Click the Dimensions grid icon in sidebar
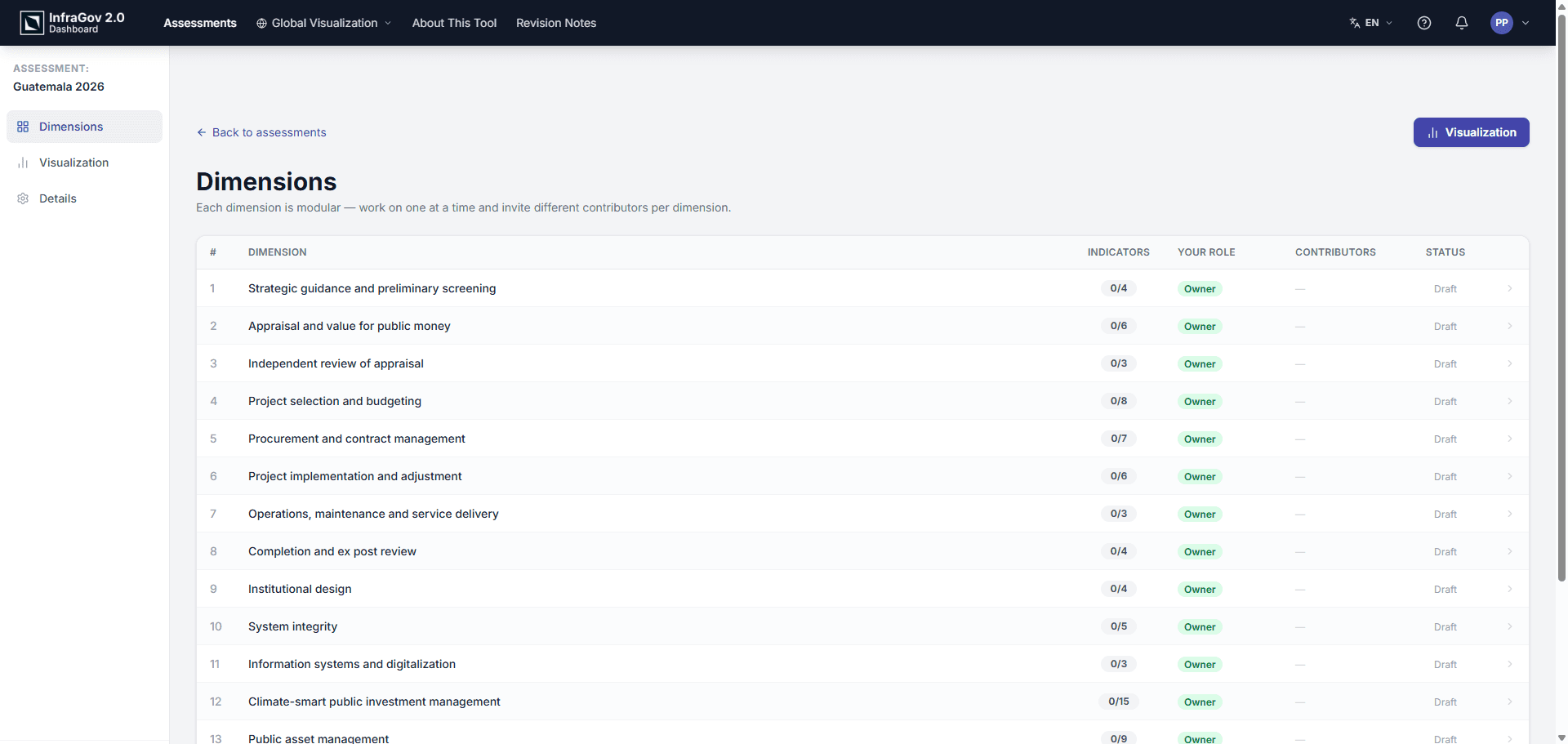Screen dimensions: 1568x744 (x=23, y=127)
